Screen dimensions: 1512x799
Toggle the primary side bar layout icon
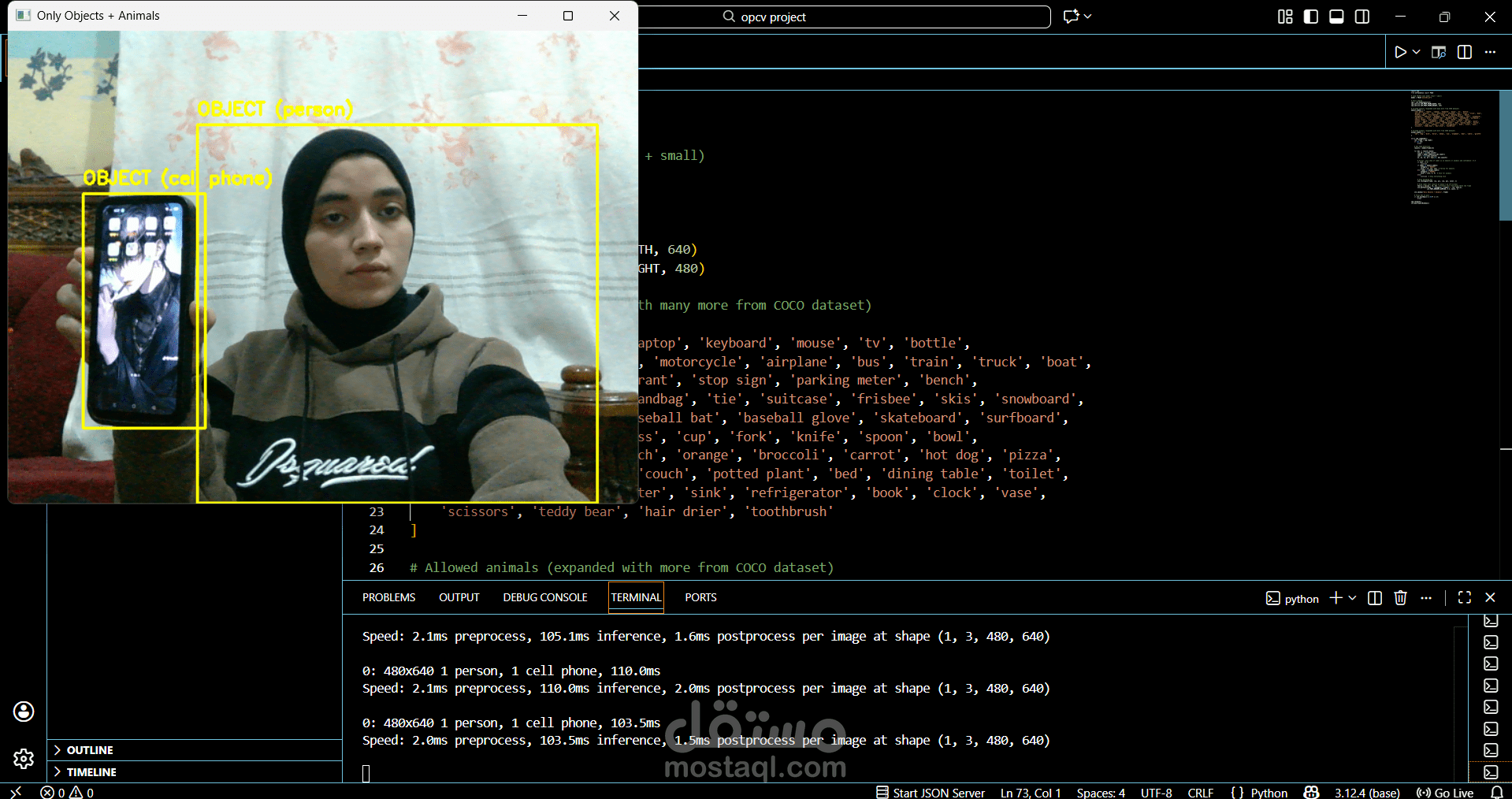pos(1311,17)
